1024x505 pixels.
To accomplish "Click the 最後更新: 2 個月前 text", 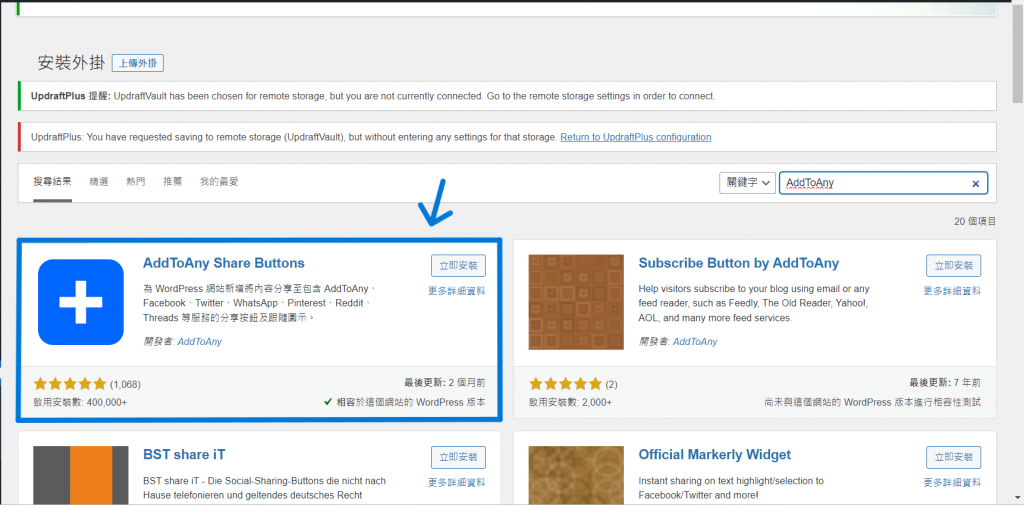I will [x=445, y=383].
